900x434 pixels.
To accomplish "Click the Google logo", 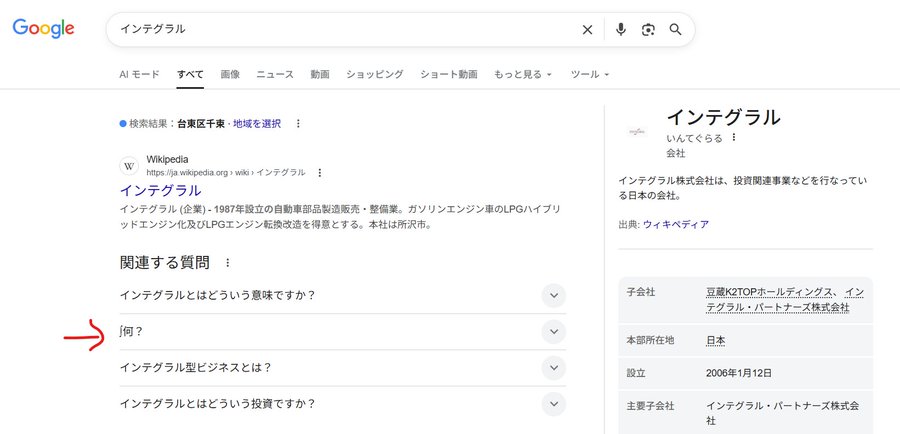I will 43,29.
